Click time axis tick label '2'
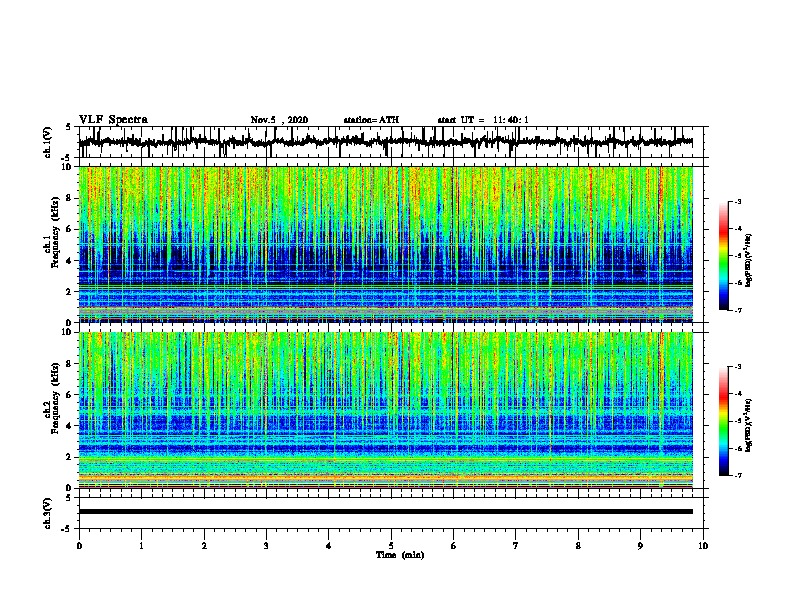Image resolution: width=792 pixels, height=612 pixels. [x=204, y=546]
